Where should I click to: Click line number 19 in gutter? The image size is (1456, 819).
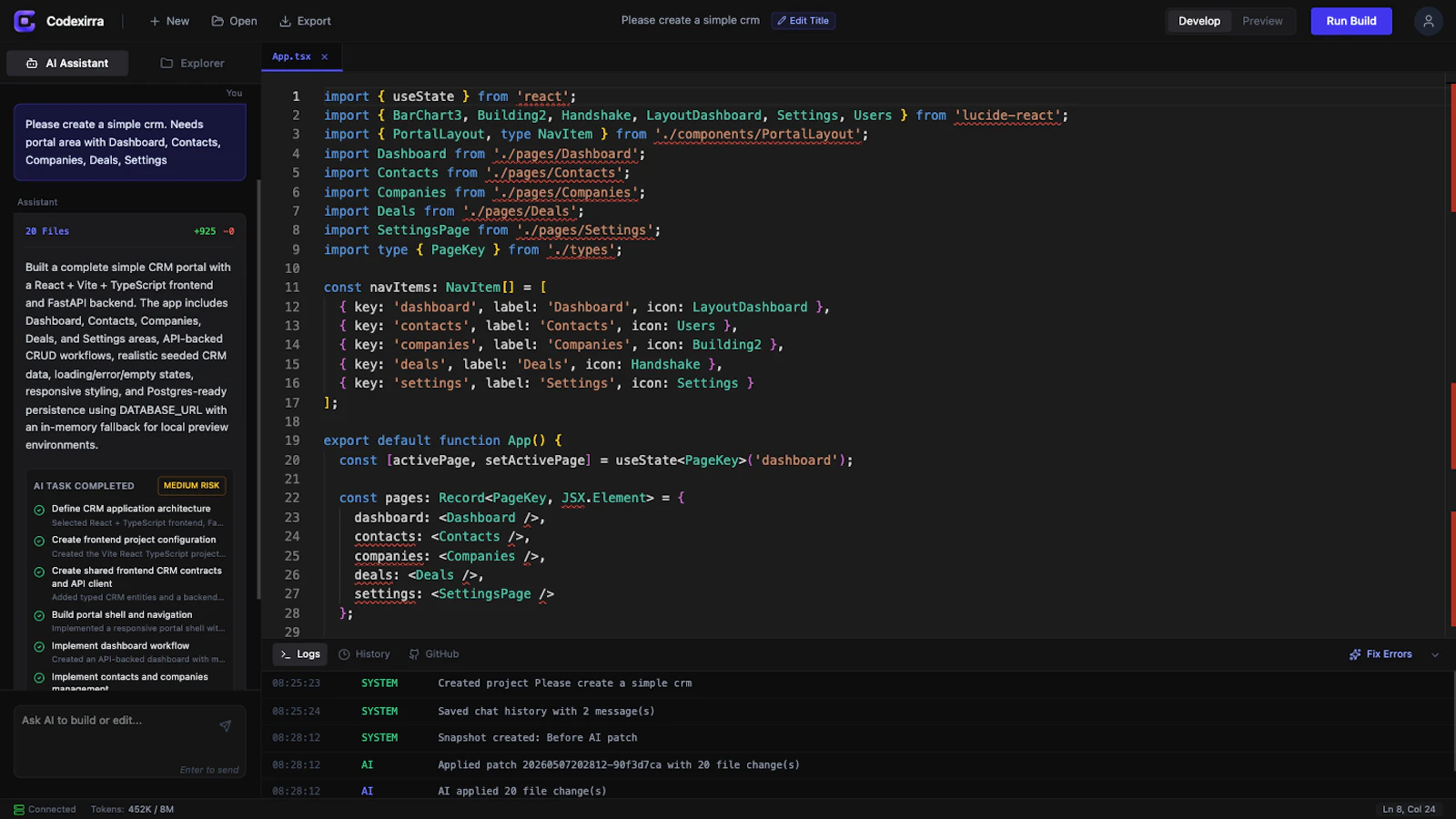coord(292,440)
